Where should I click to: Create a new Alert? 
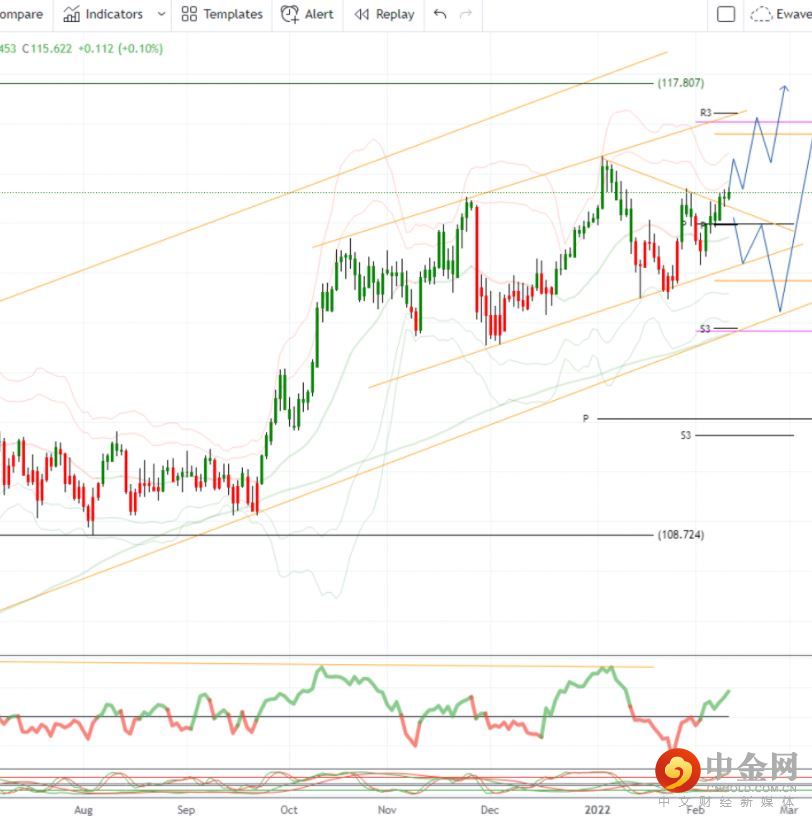pos(307,14)
